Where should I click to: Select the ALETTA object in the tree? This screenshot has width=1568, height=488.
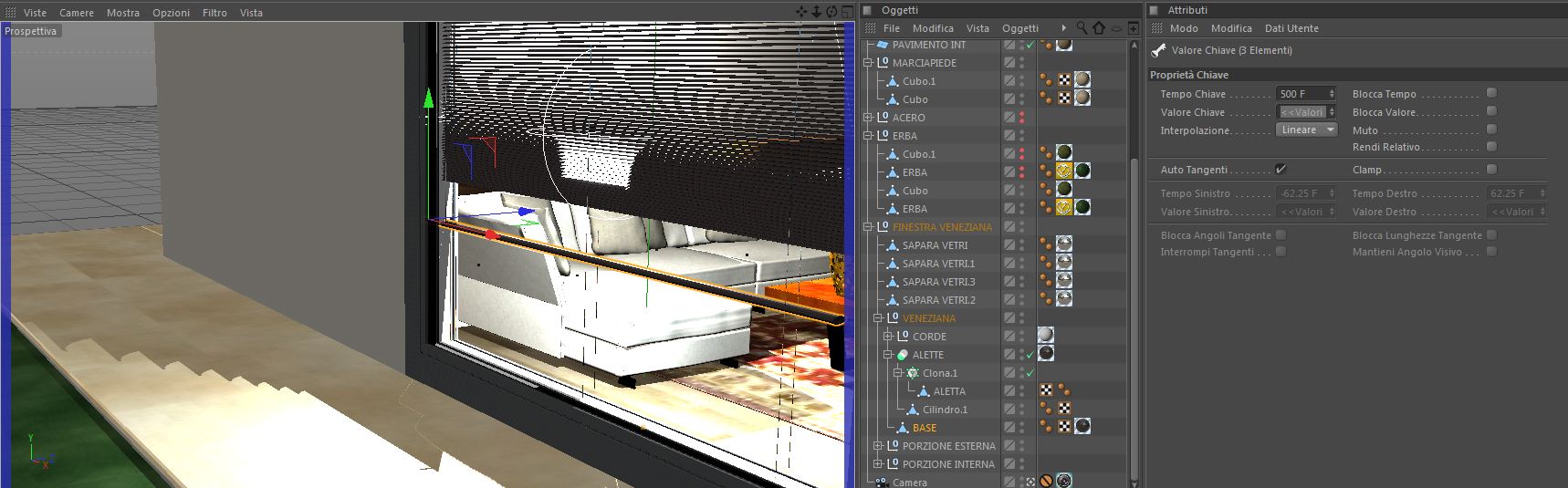pyautogui.click(x=949, y=391)
